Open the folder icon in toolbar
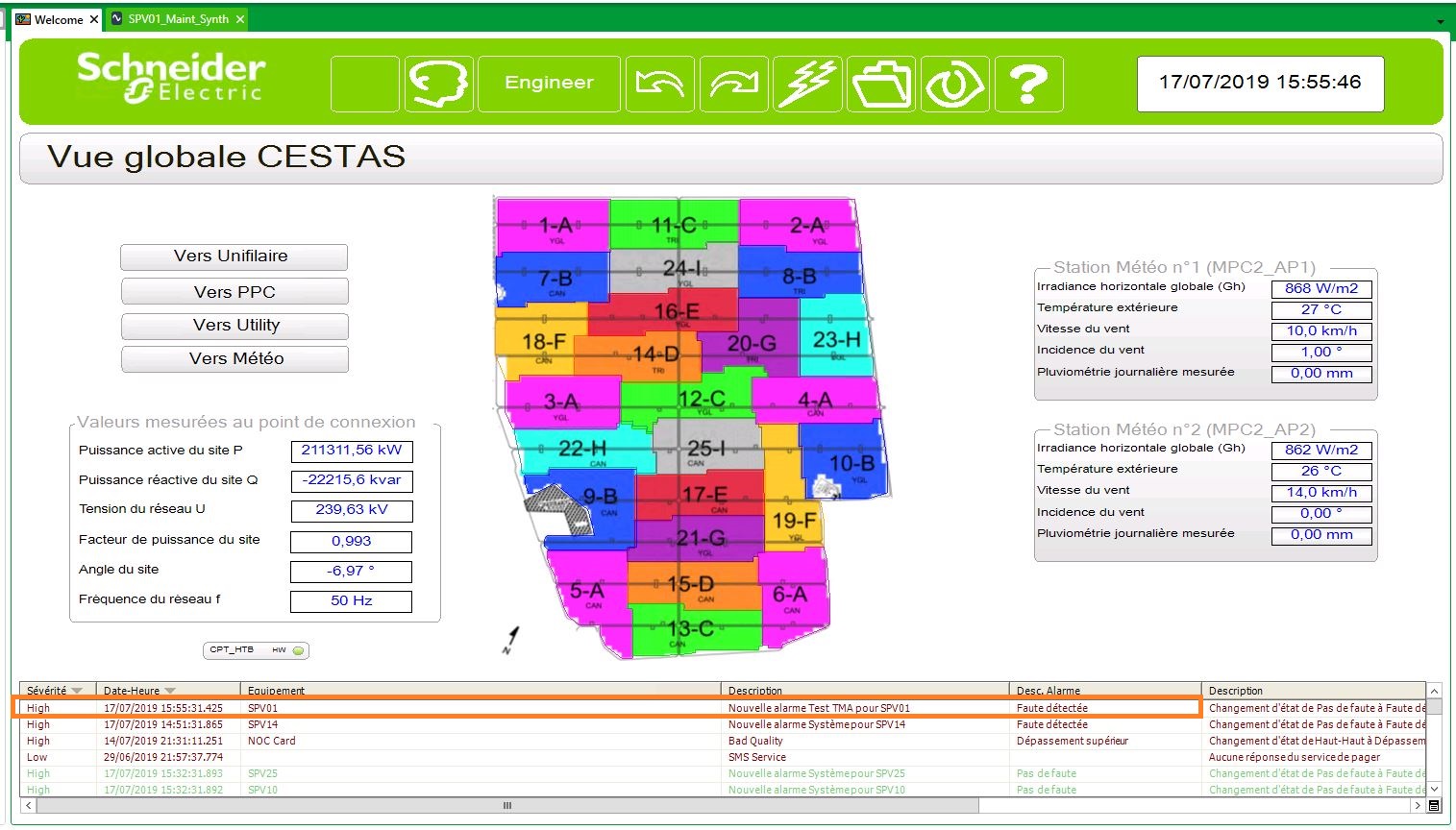1456x830 pixels. pos(882,84)
